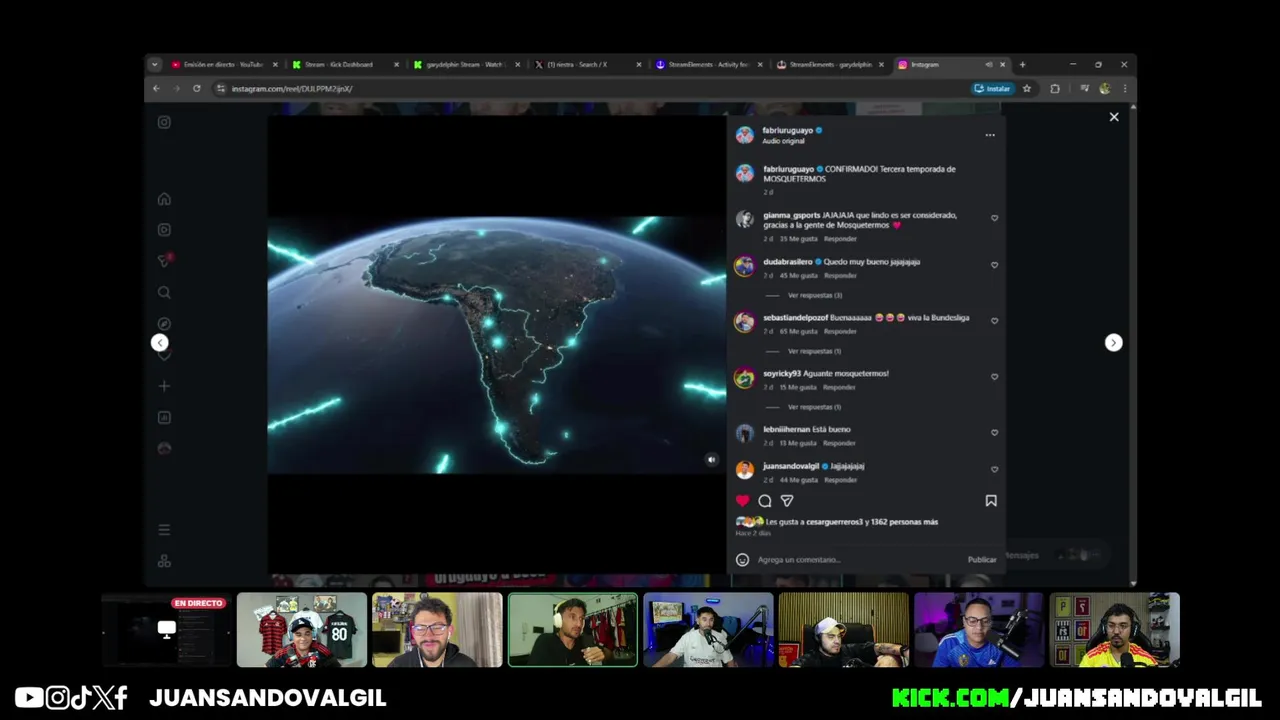Screen dimensions: 1280x720
Task: Open the browser profile avatar
Action: pos(1104,89)
